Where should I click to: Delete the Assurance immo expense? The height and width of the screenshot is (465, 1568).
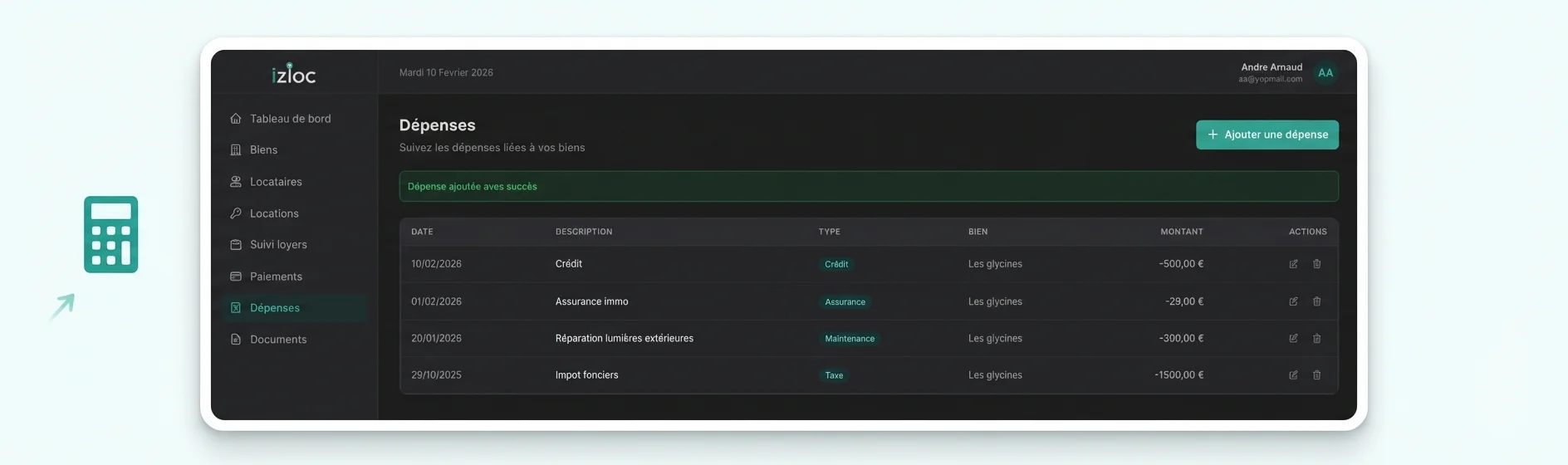(x=1316, y=301)
